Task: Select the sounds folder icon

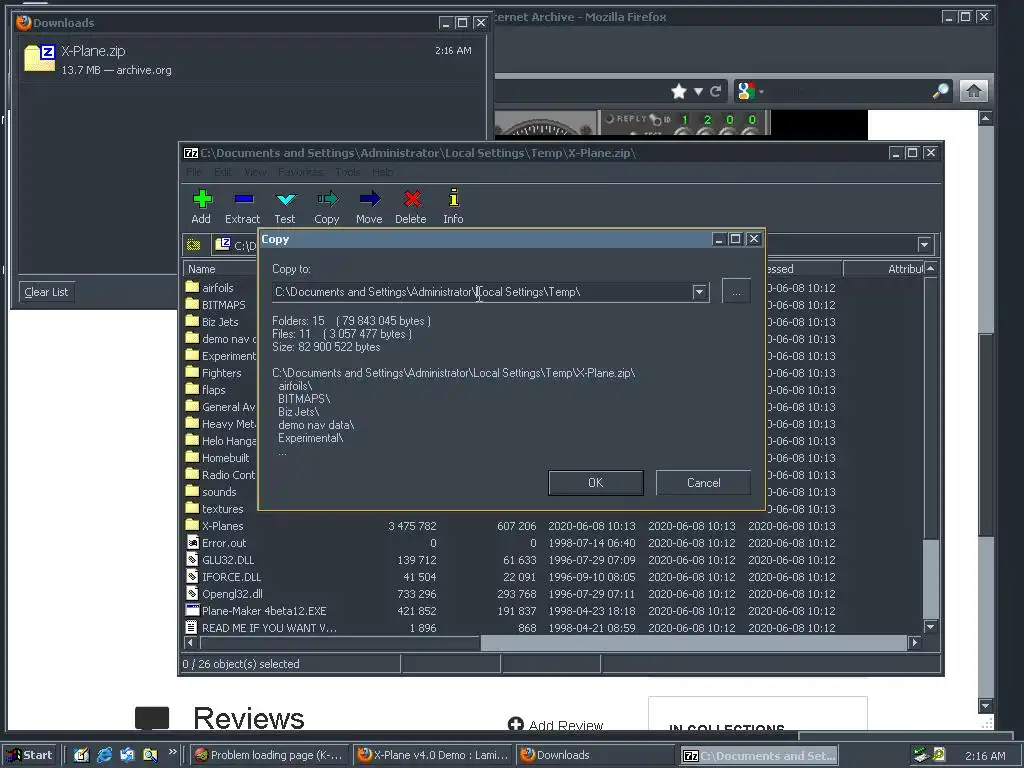Action: (192, 491)
